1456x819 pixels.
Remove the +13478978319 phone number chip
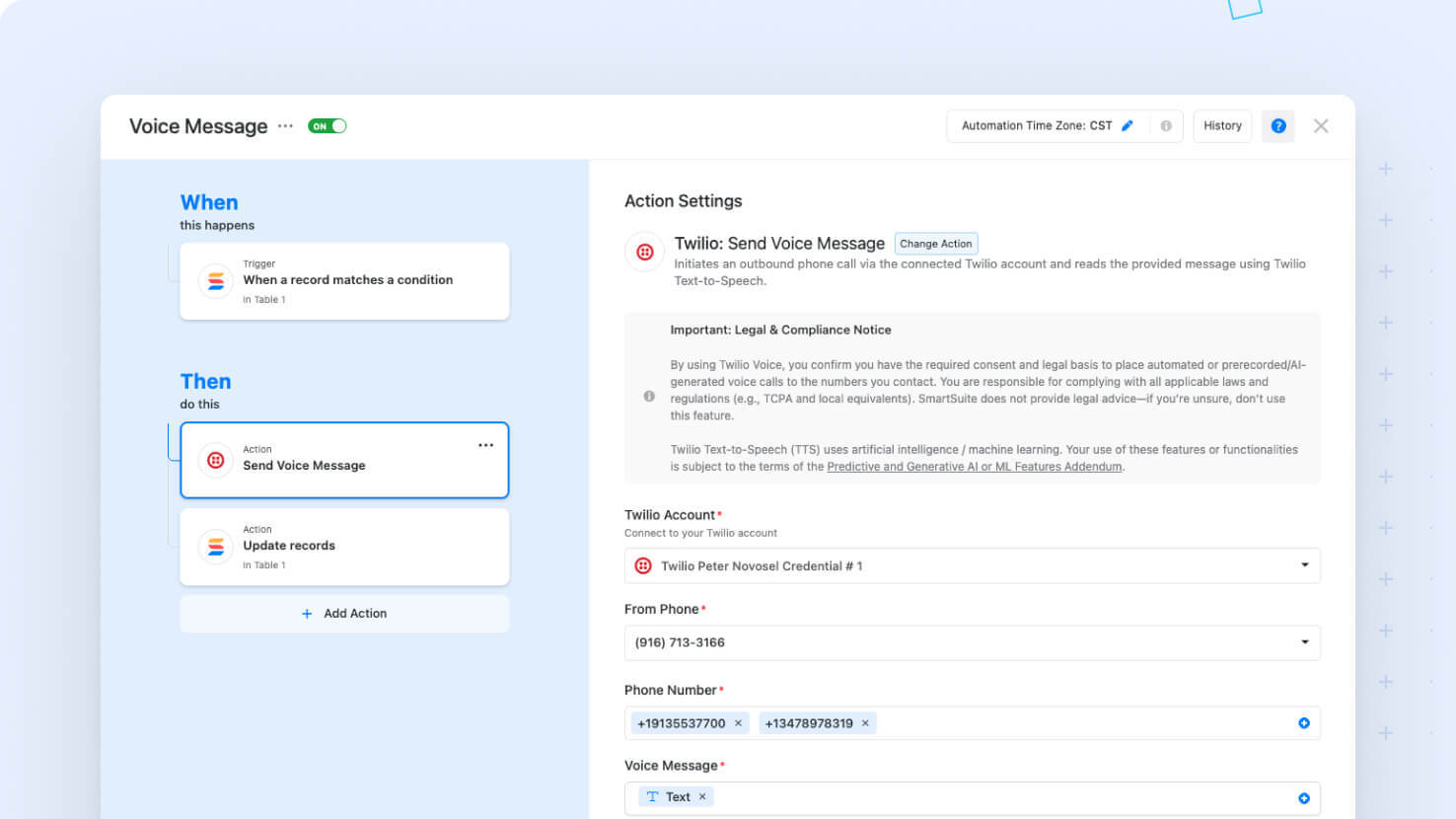point(865,723)
